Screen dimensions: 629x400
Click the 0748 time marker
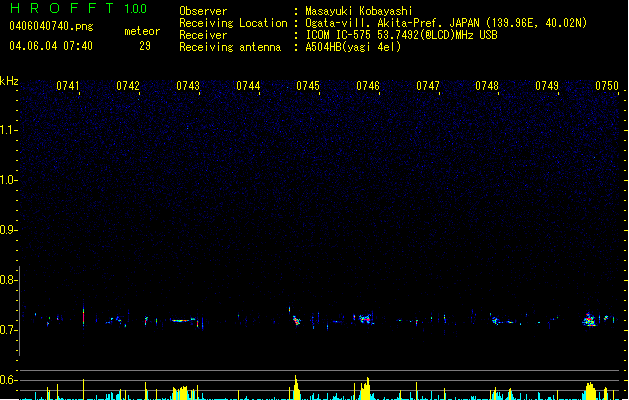tap(487, 86)
